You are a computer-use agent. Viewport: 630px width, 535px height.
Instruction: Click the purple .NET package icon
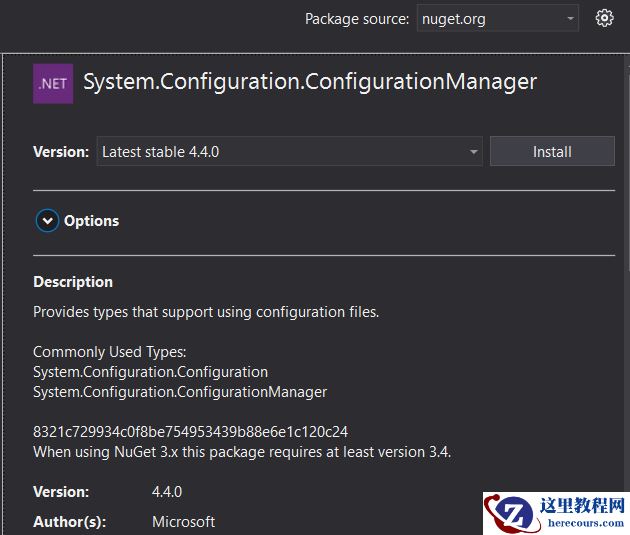pyautogui.click(x=53, y=83)
